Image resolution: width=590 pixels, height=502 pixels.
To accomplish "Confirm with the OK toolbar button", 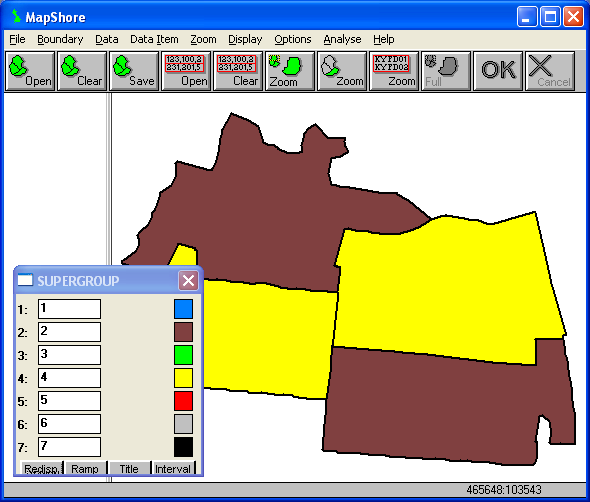I will point(498,71).
